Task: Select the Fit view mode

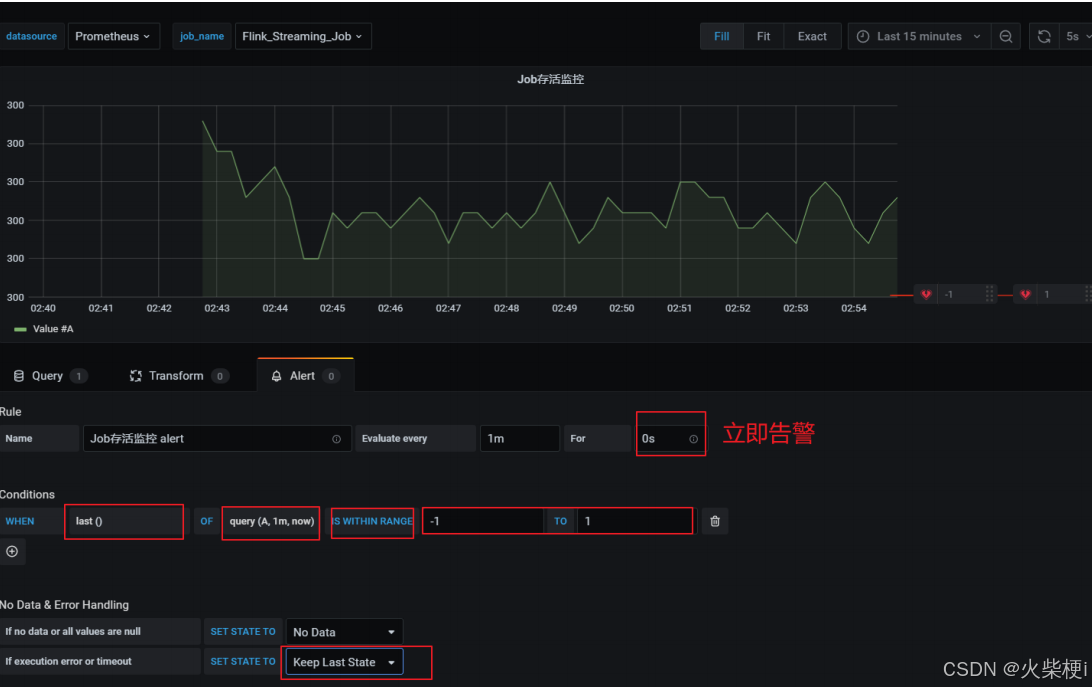Action: [x=763, y=36]
